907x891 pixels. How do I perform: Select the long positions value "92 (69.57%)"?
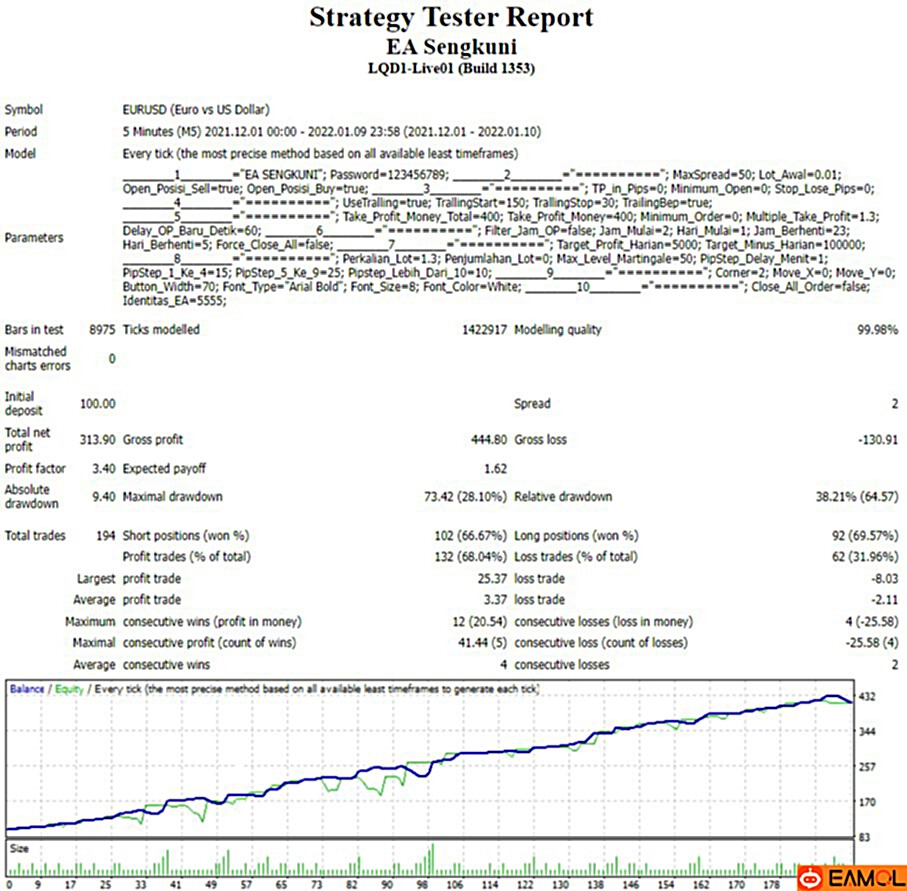865,535
